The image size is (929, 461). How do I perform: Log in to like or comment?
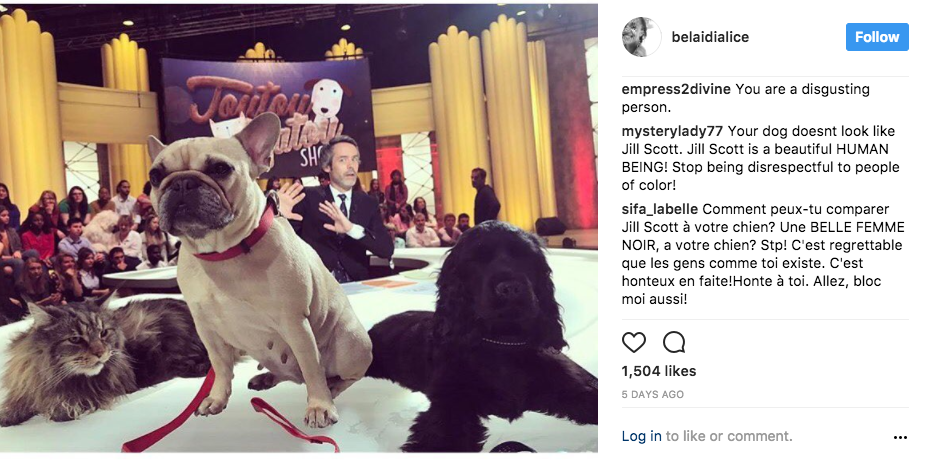(x=641, y=437)
